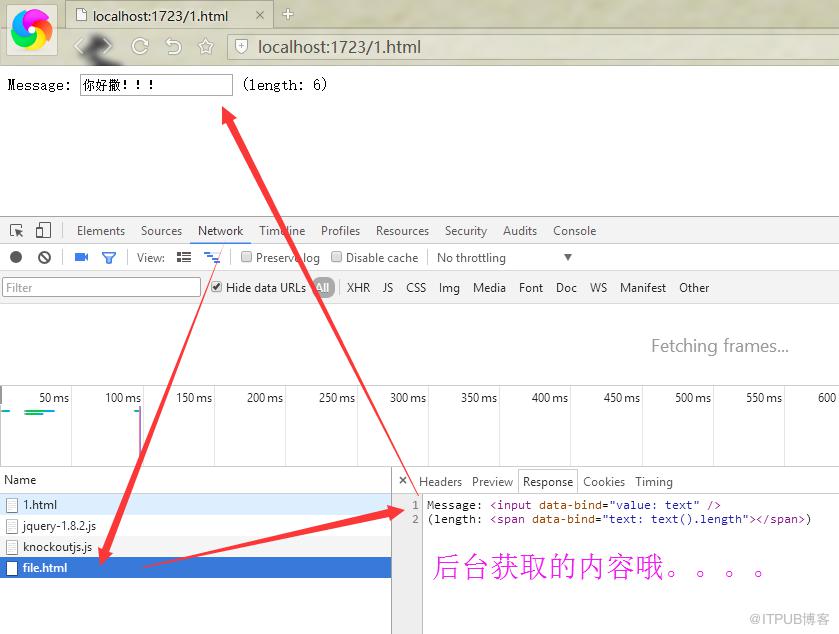This screenshot has height=634, width=839.
Task: Clear the network log
Action: coord(44,257)
